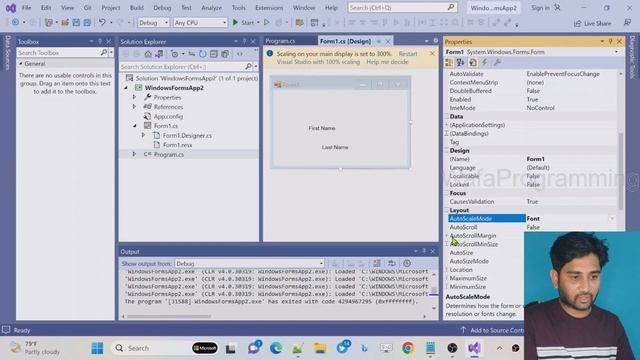Click the Send Feedback icon
640x360 pixels.
627,23
